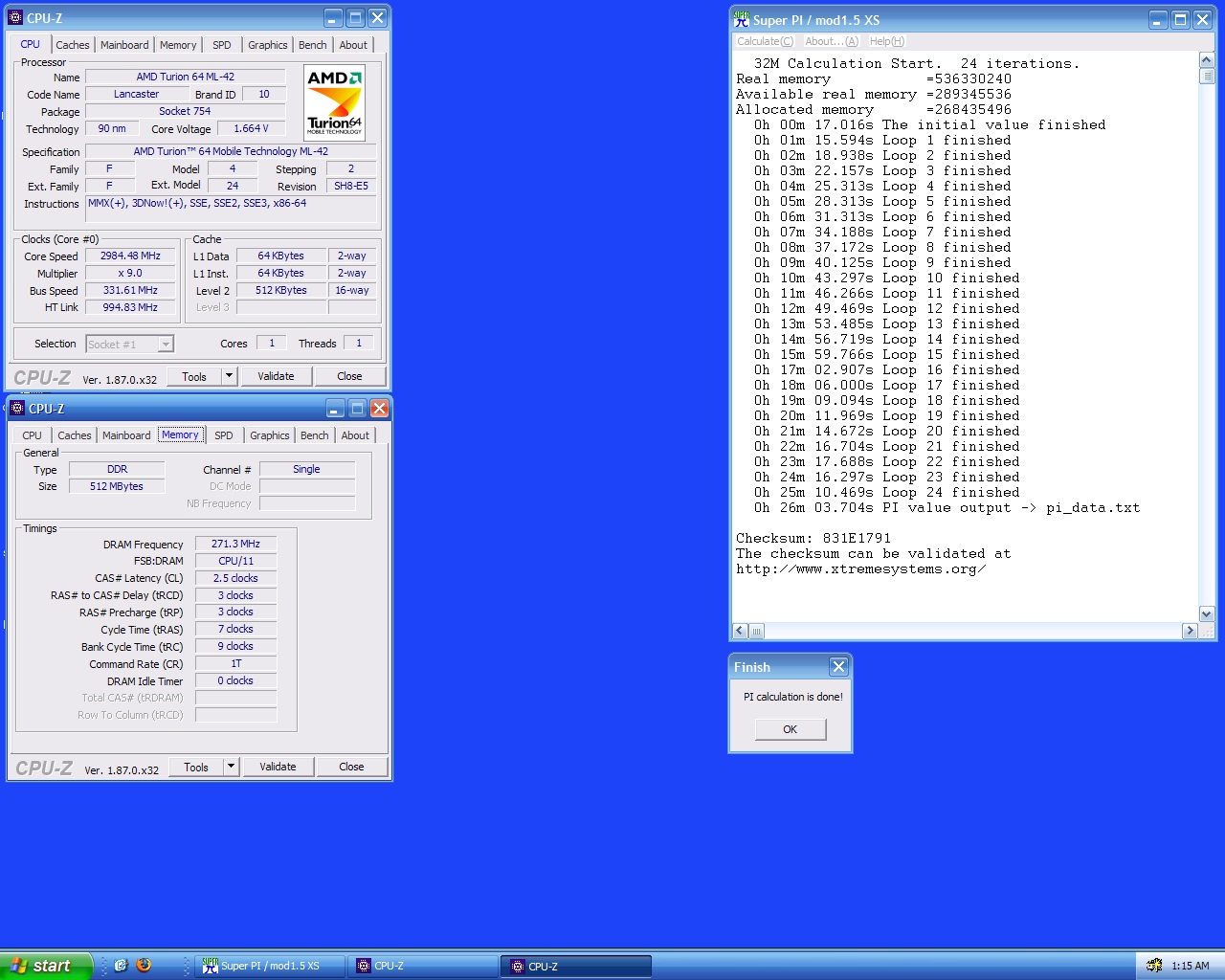Click the taskbar clock showing 1:15 AM
The width and height of the screenshot is (1225, 980).
tap(1191, 967)
